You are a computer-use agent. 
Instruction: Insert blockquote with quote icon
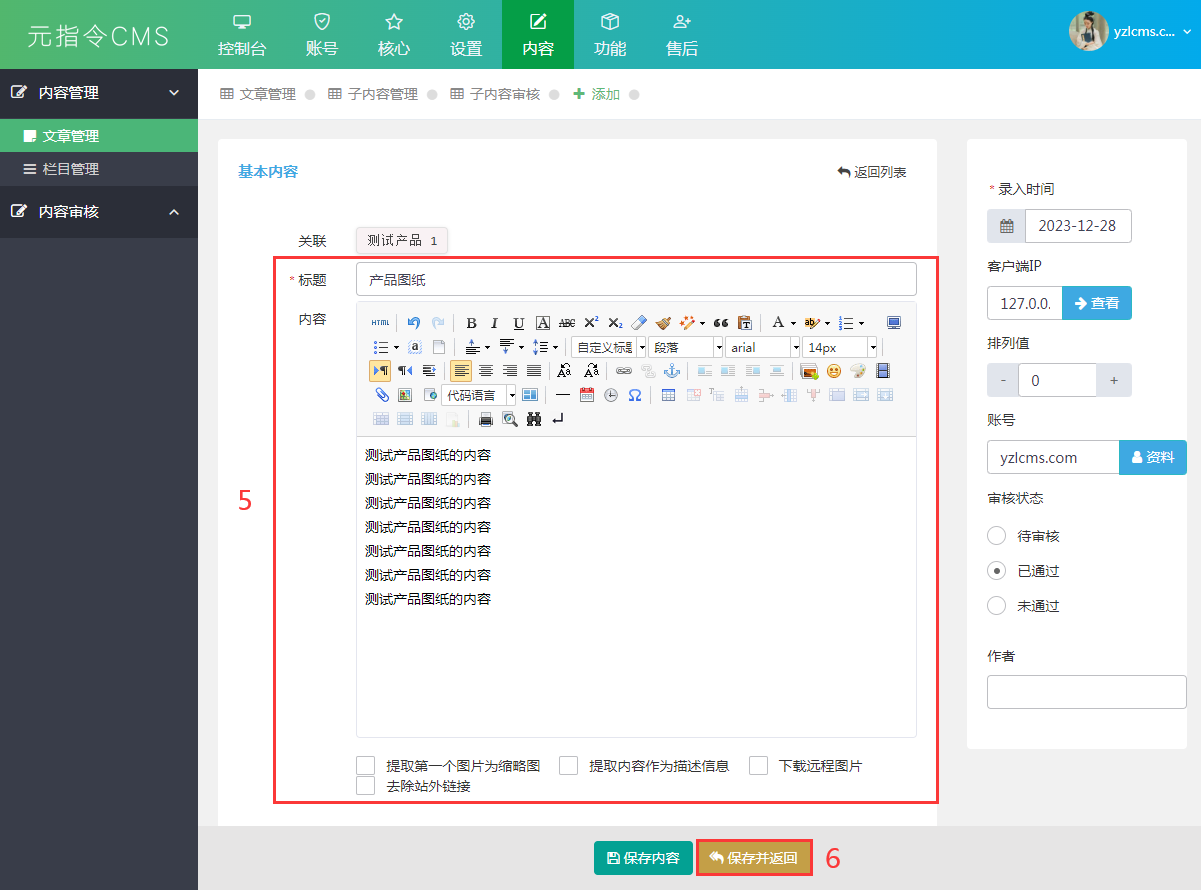720,323
